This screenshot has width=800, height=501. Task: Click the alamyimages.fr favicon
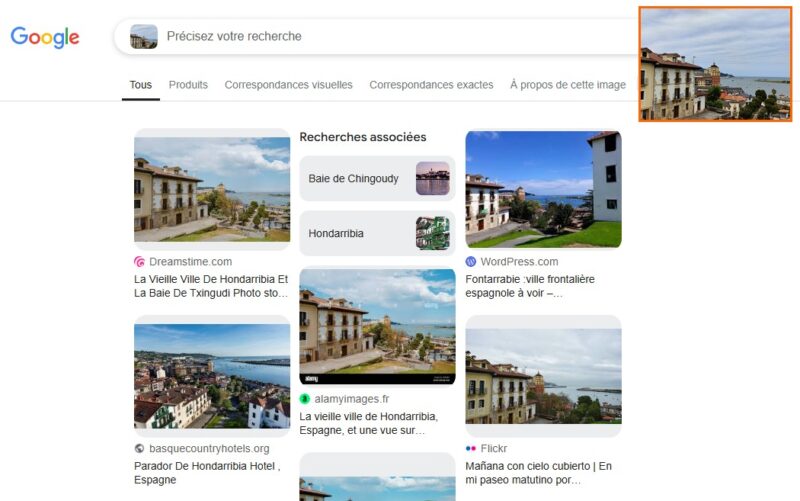pyautogui.click(x=305, y=399)
